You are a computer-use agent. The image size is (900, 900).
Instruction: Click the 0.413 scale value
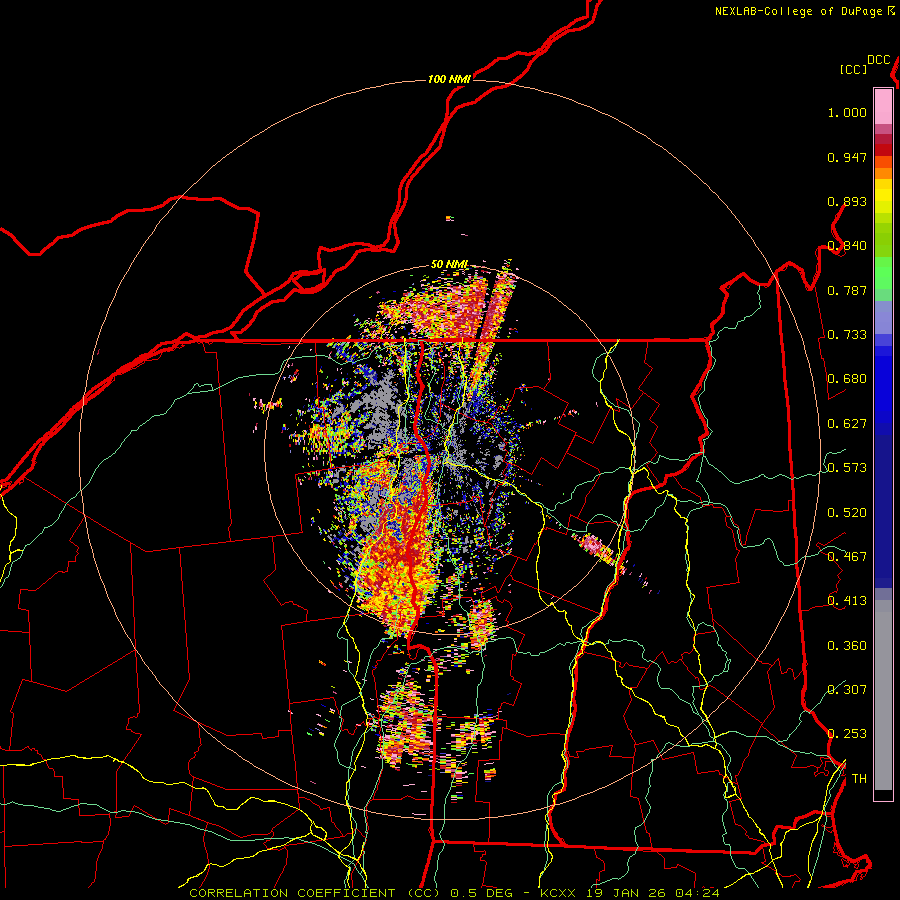[847, 601]
